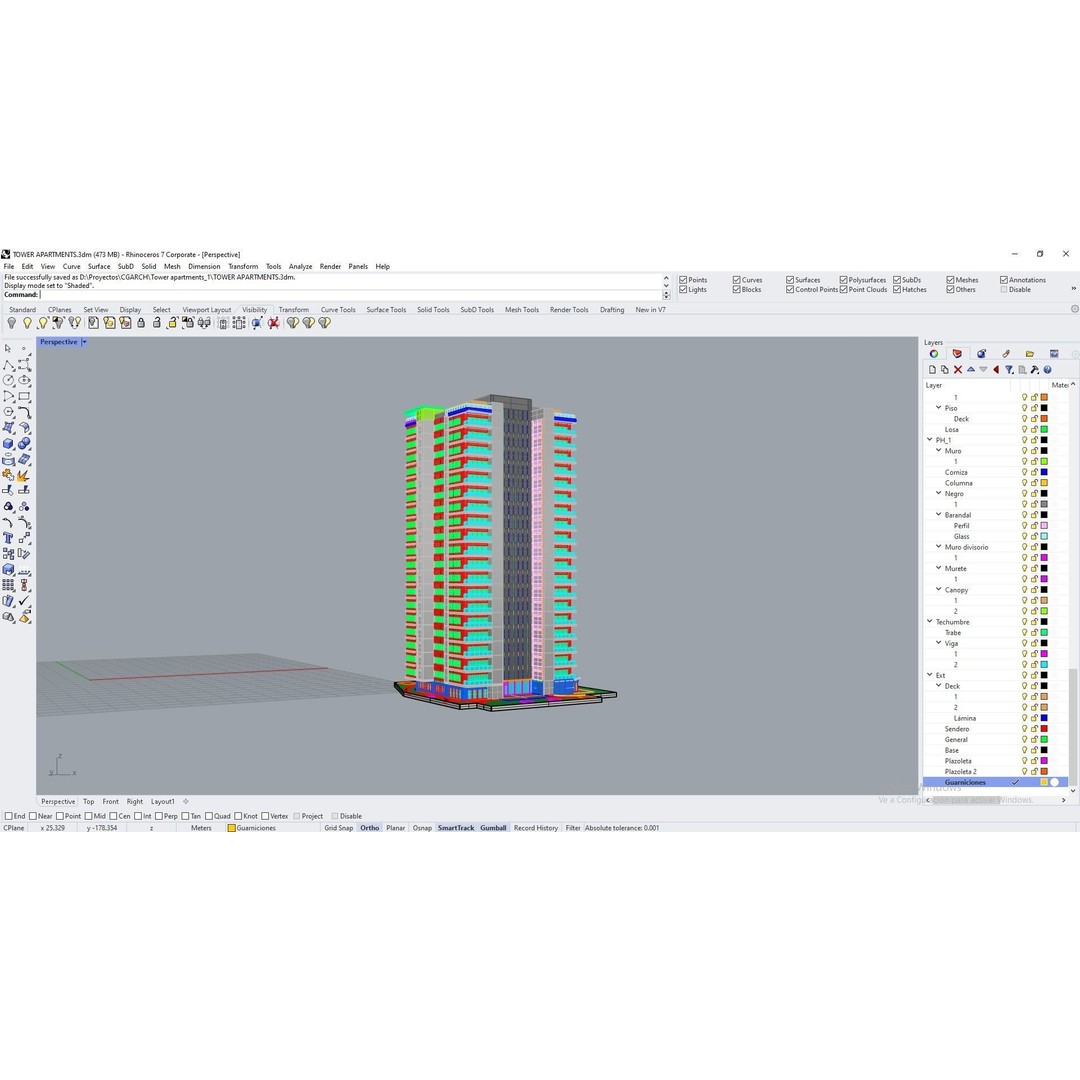Collapse the Techumbre layer group
Viewport: 1080px width, 1080px height.
pyautogui.click(x=929, y=622)
